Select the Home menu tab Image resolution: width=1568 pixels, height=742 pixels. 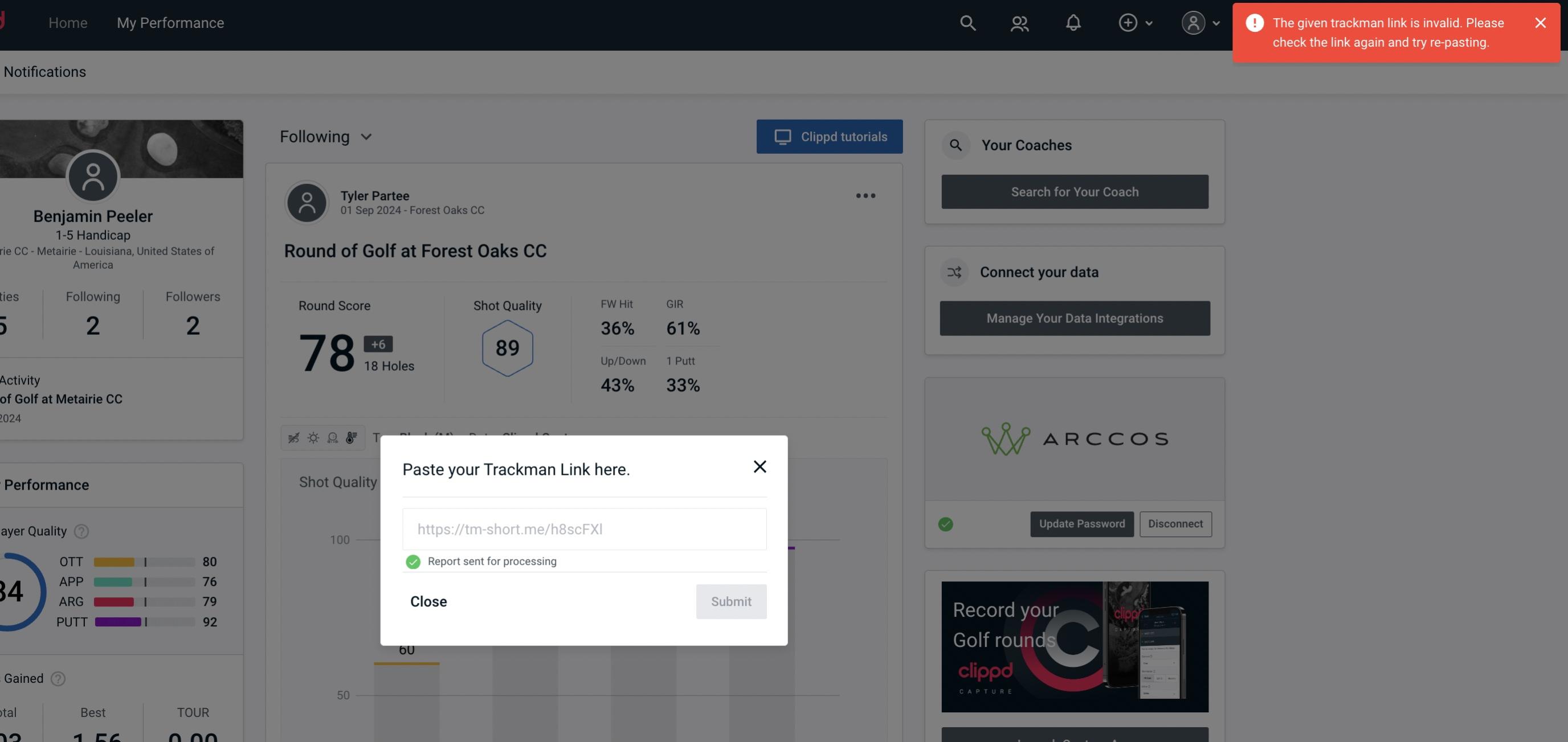[x=67, y=22]
